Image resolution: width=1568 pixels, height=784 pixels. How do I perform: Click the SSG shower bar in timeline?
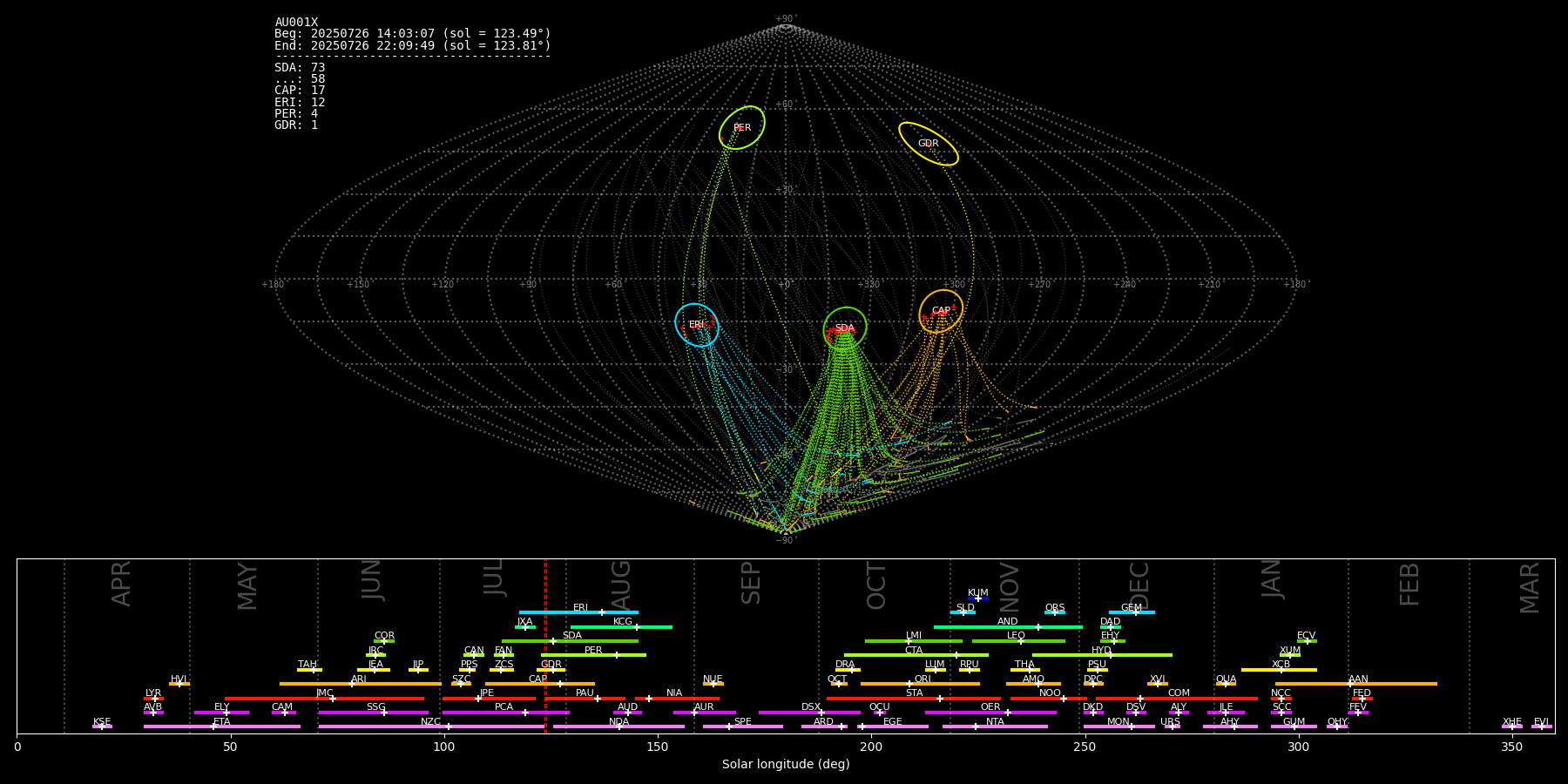[x=373, y=713]
